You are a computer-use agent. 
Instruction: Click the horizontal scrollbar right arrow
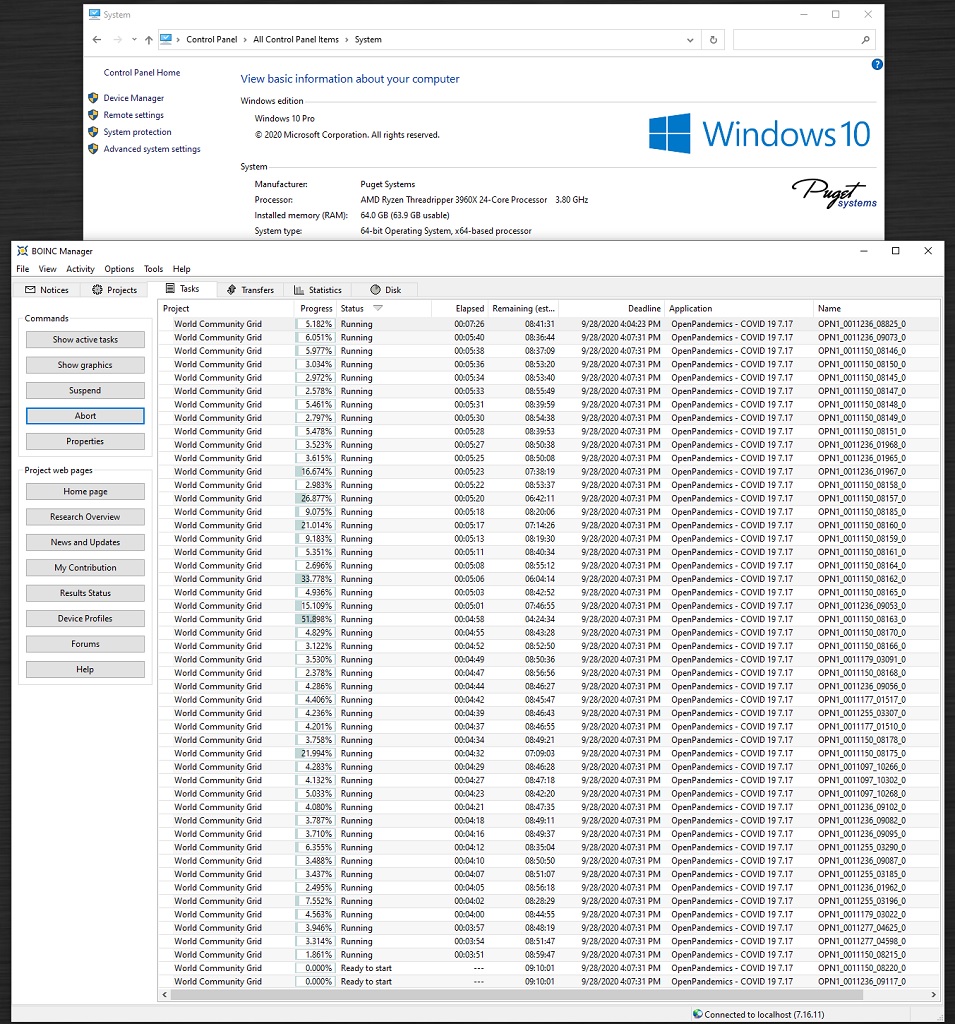pyautogui.click(x=933, y=995)
